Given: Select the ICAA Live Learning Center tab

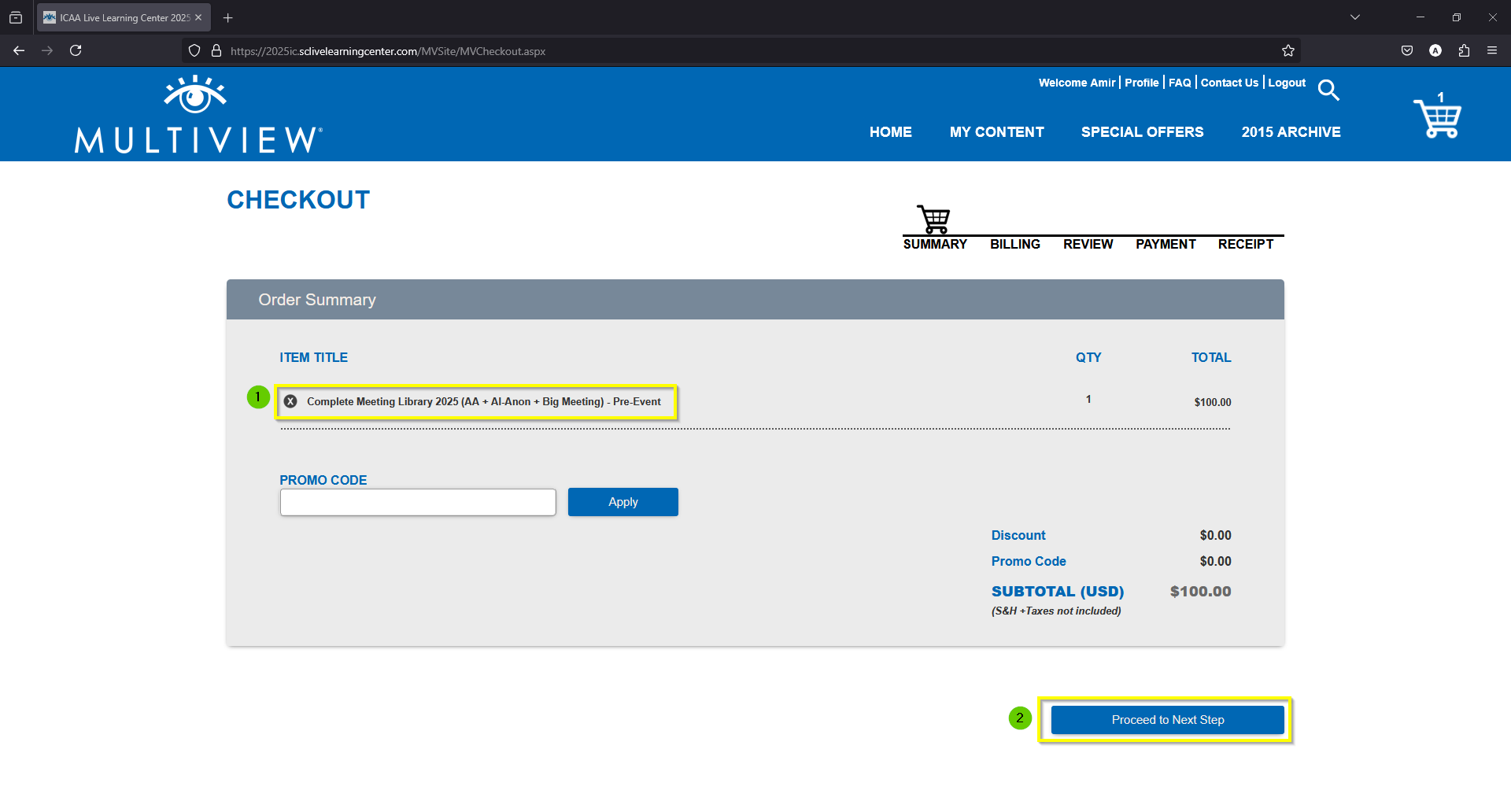Looking at the screenshot, I should click(124, 17).
